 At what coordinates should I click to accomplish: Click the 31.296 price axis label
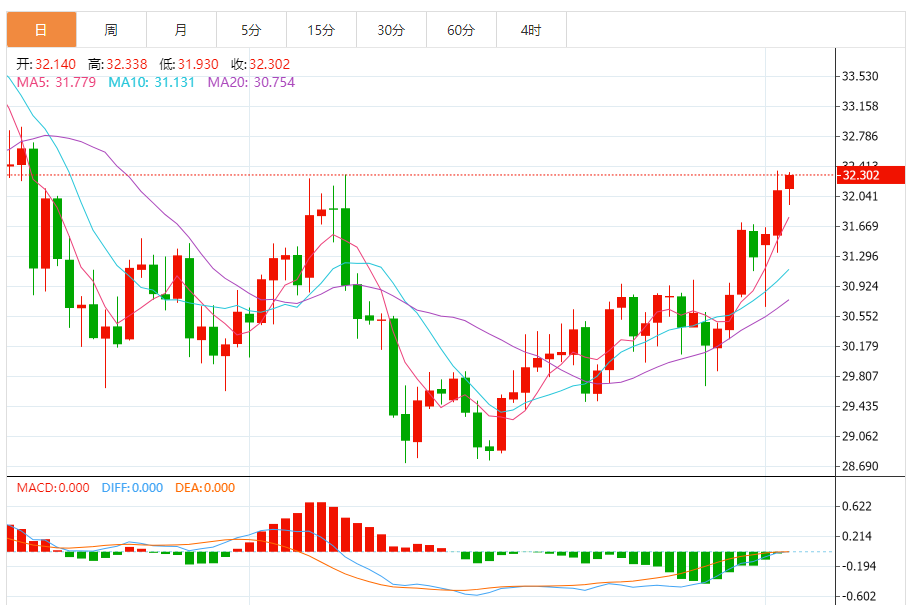[x=860, y=256]
